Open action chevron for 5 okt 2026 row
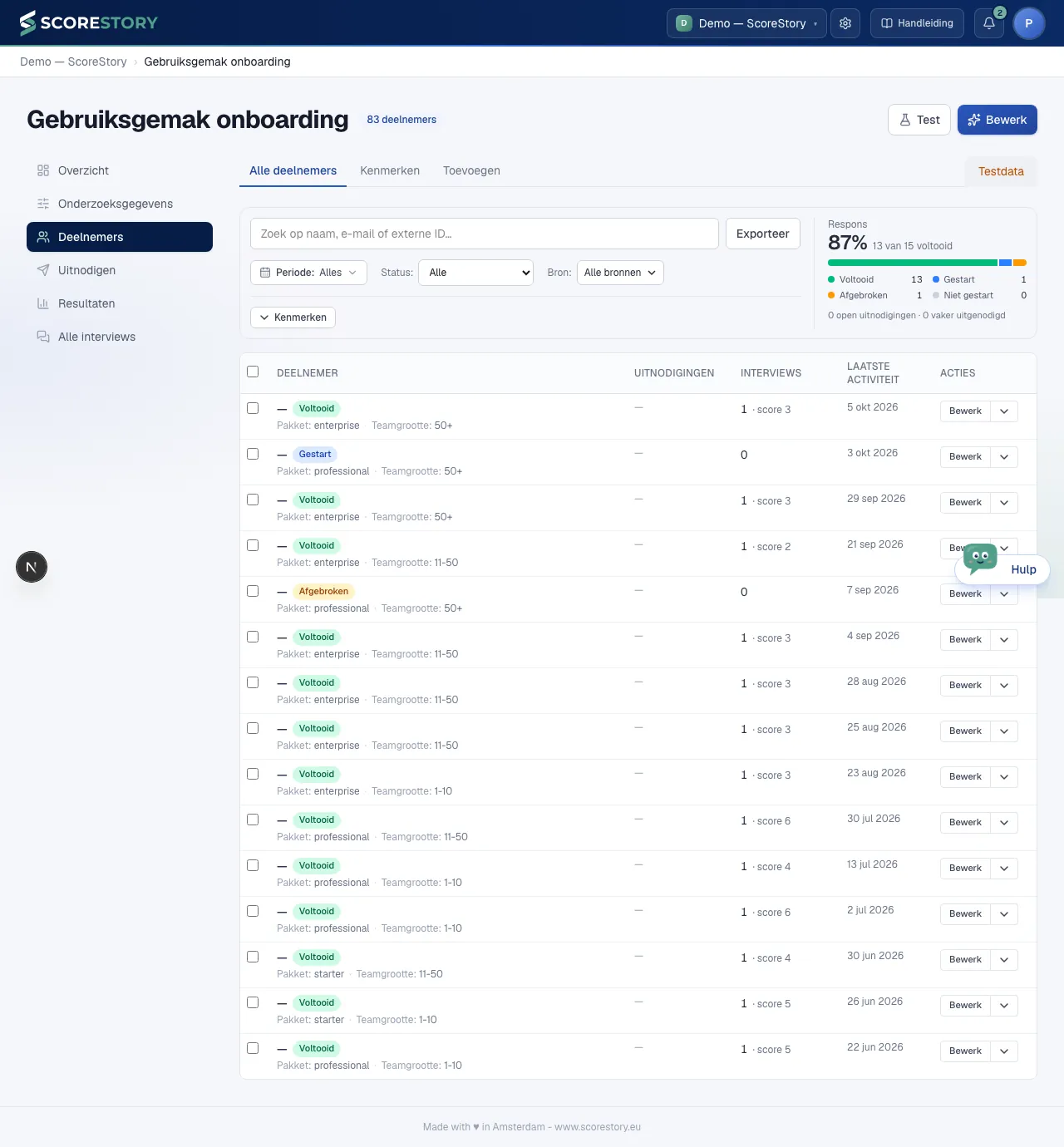 (1004, 411)
